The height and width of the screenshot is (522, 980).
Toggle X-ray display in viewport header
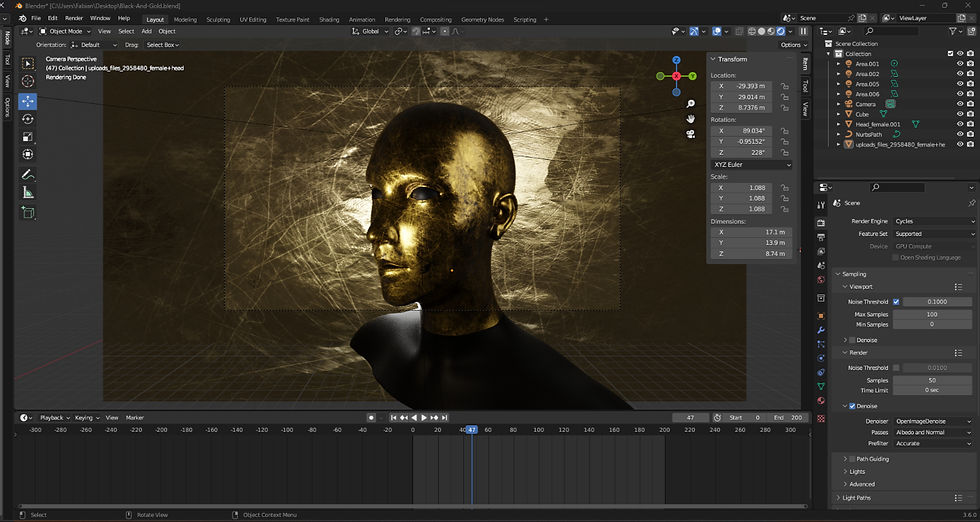[x=739, y=31]
